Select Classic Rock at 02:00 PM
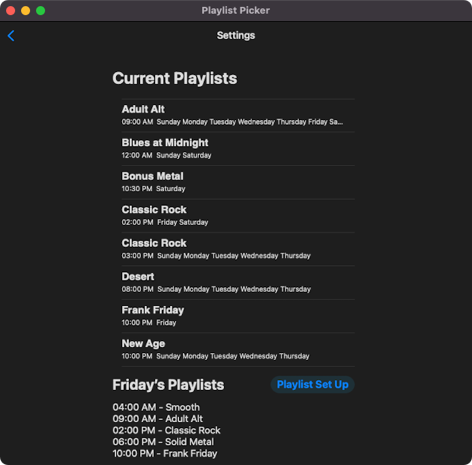Screen dimensions: 472x465 click(x=238, y=216)
